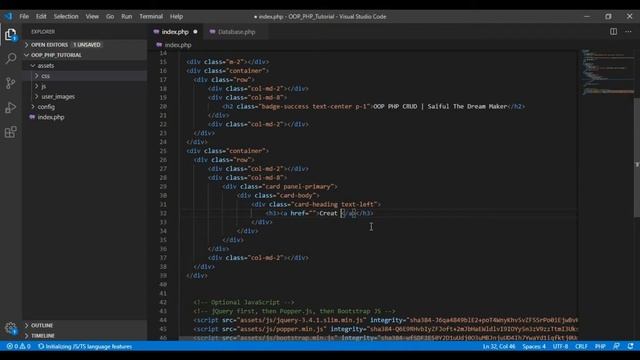Click the horizontal editor scrollbar

[378, 338]
